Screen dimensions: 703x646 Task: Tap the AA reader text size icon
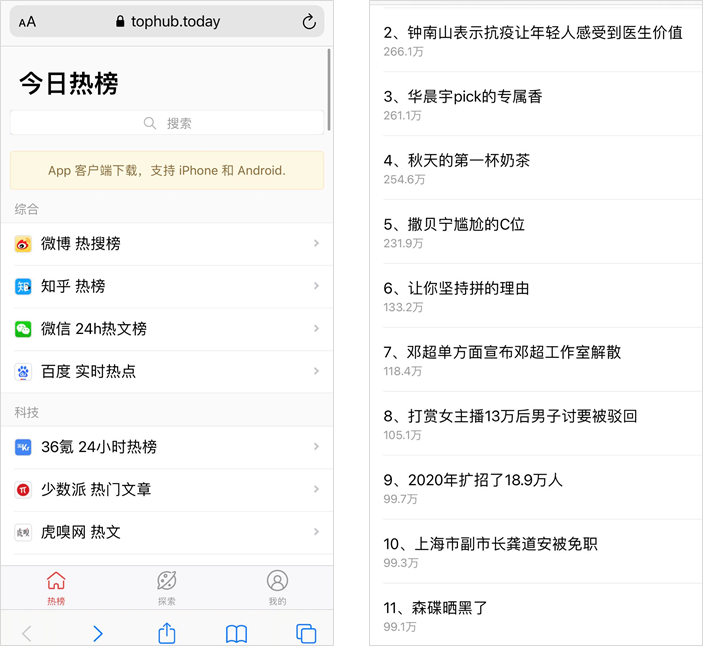[27, 22]
